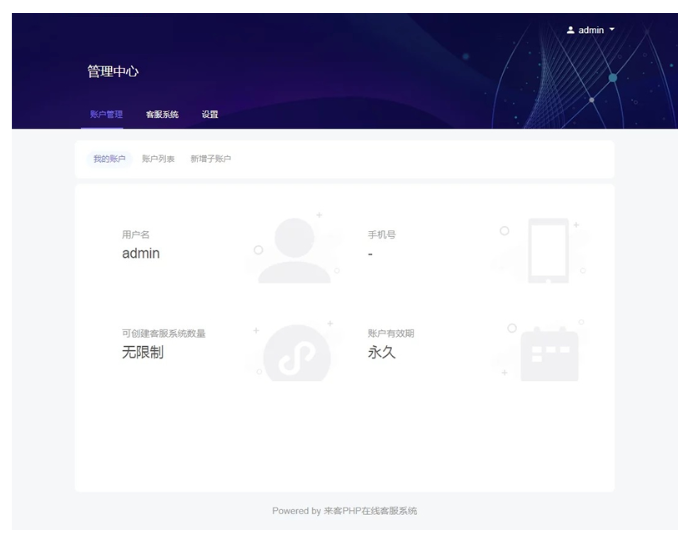This screenshot has width=687, height=539.
Task: Click the 来客PHP在线客服系统 footer link
Action: click(370, 511)
